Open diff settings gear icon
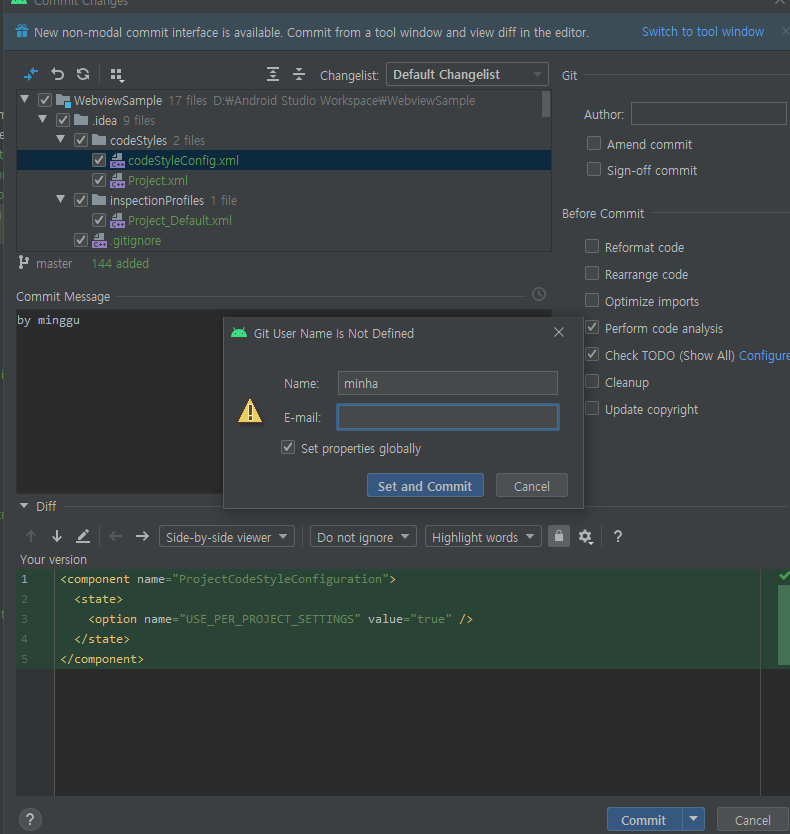Screen dimensions: 790x834 click(x=586, y=537)
